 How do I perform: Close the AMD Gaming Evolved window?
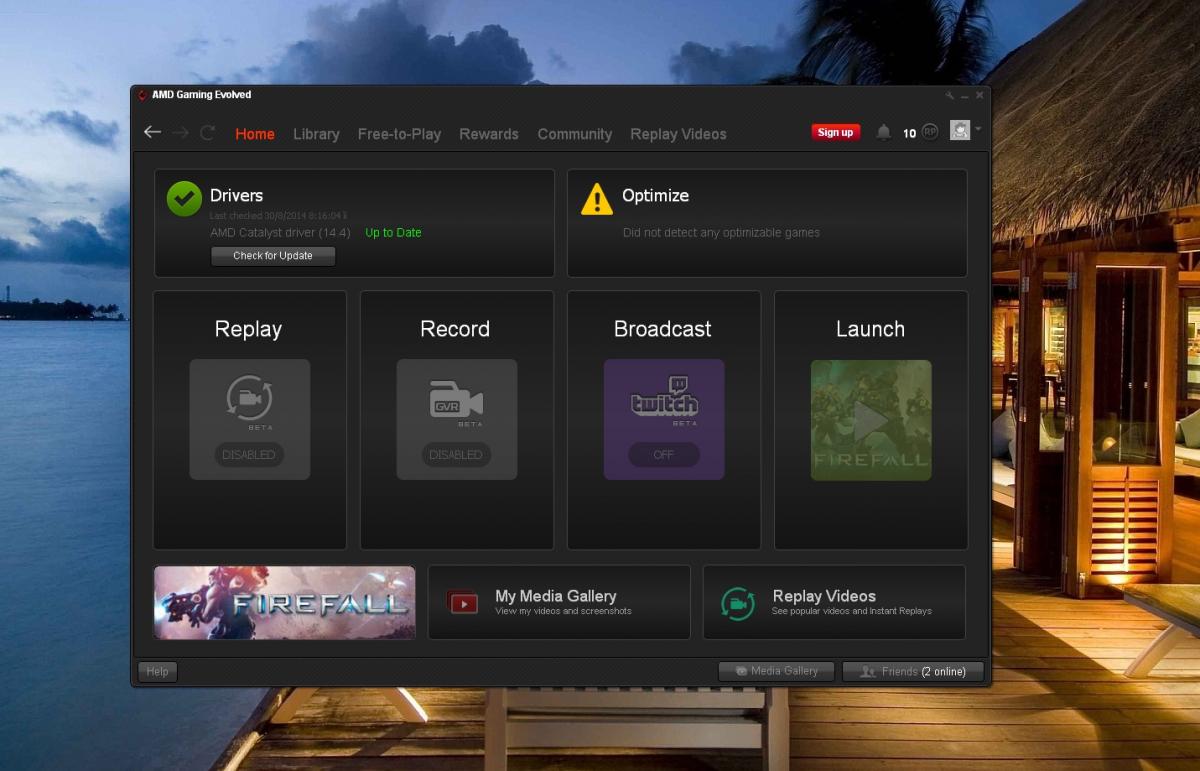click(x=980, y=95)
